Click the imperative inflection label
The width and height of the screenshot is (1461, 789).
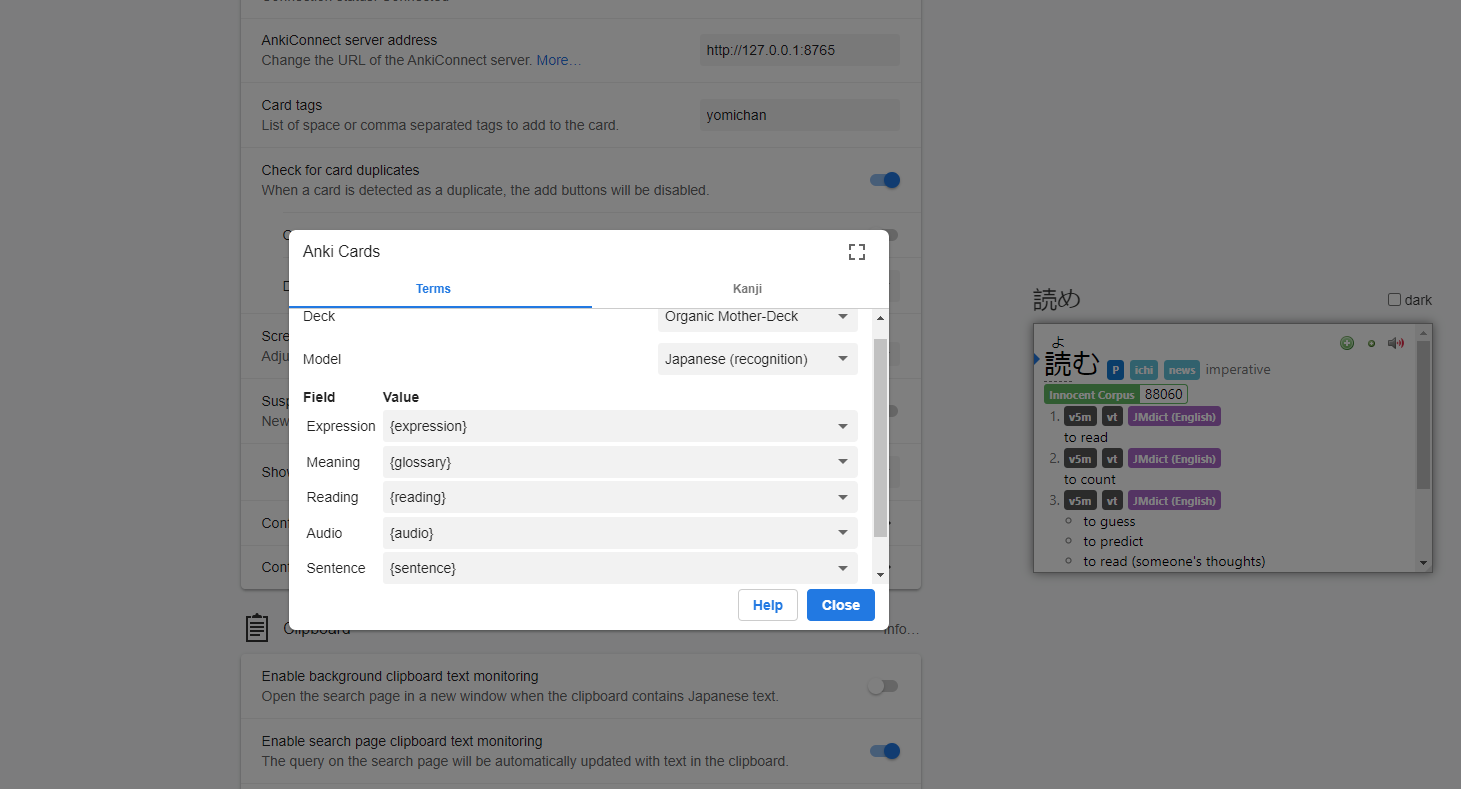[1238, 370]
